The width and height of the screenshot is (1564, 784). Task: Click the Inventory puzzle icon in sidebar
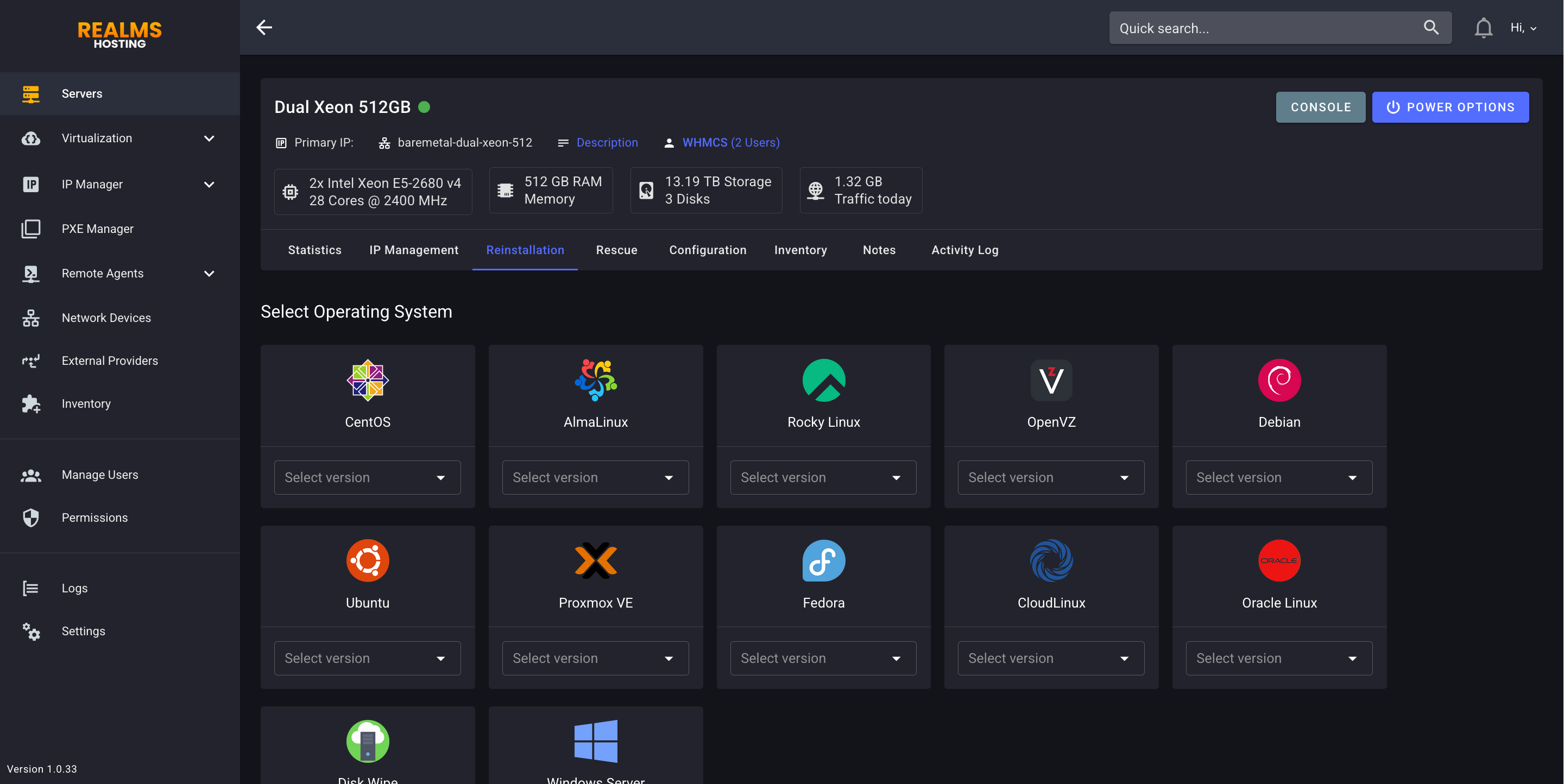coord(31,403)
